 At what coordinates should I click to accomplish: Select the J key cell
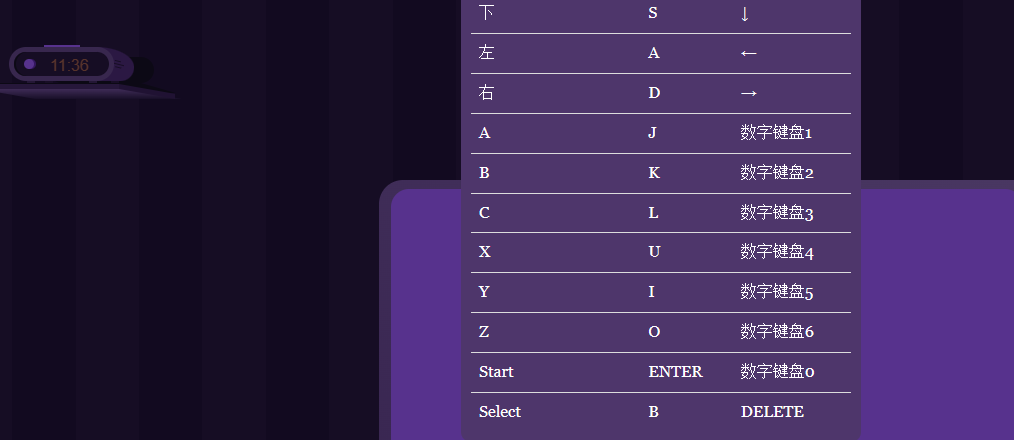653,133
